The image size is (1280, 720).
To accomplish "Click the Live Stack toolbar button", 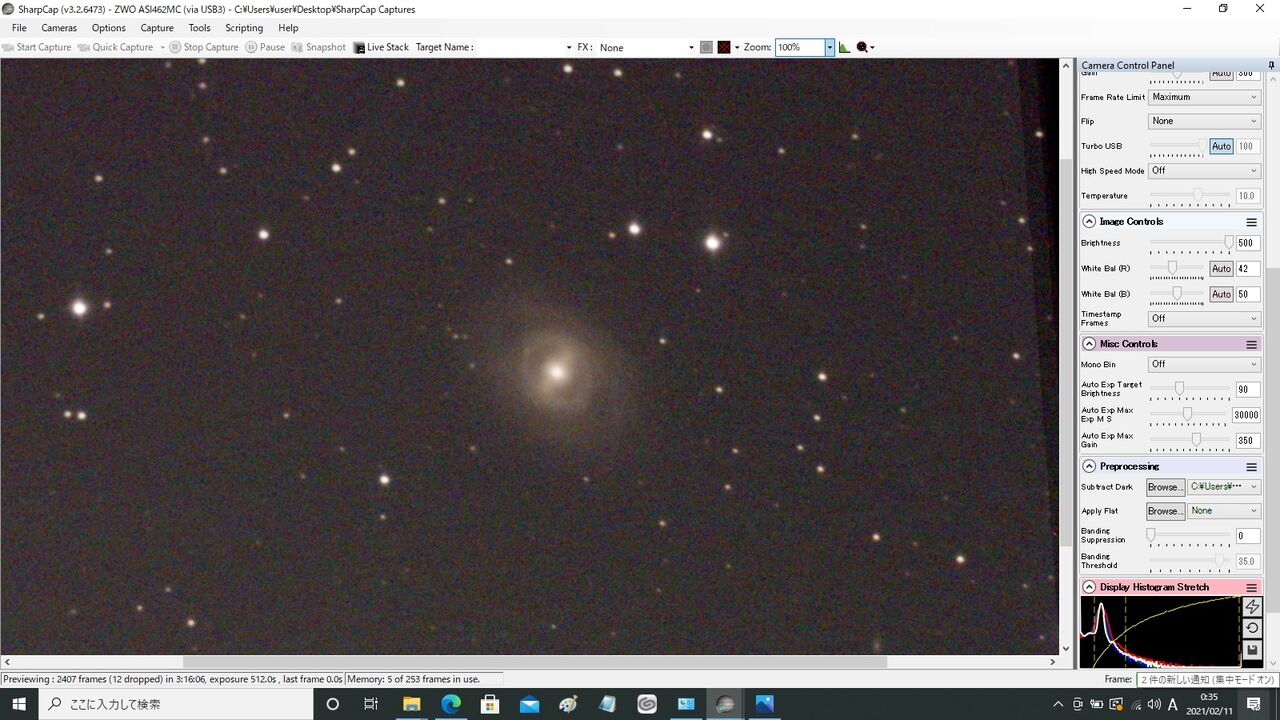I will (x=381, y=47).
